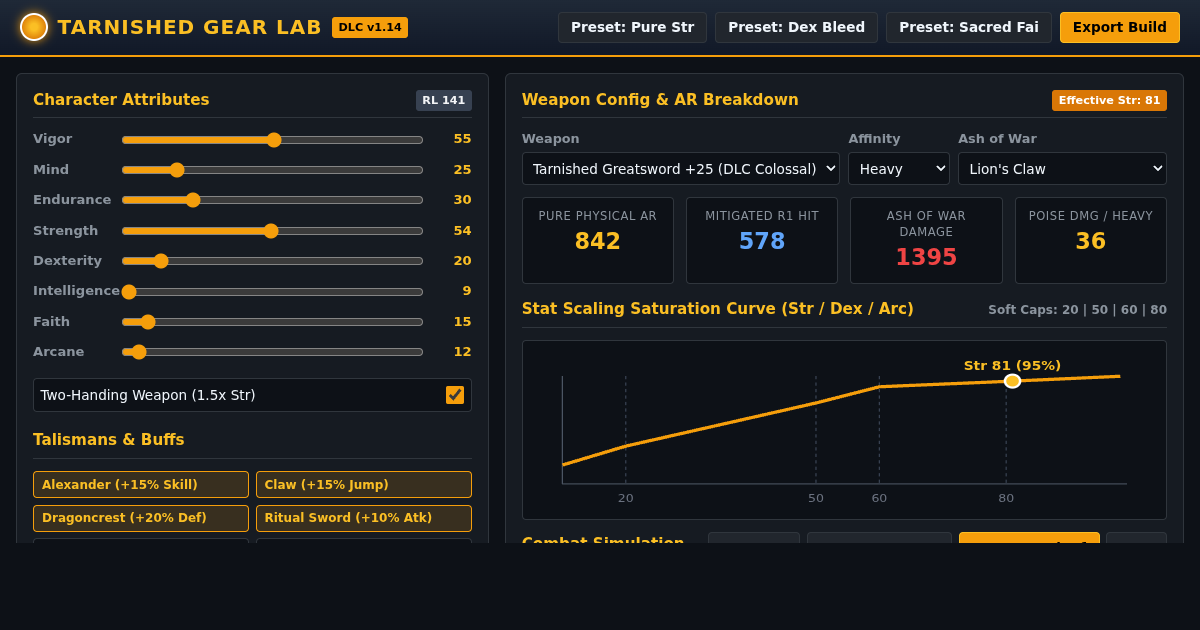Viewport: 1200px width, 630px height.
Task: Click the Mind slider handle
Action: (177, 170)
